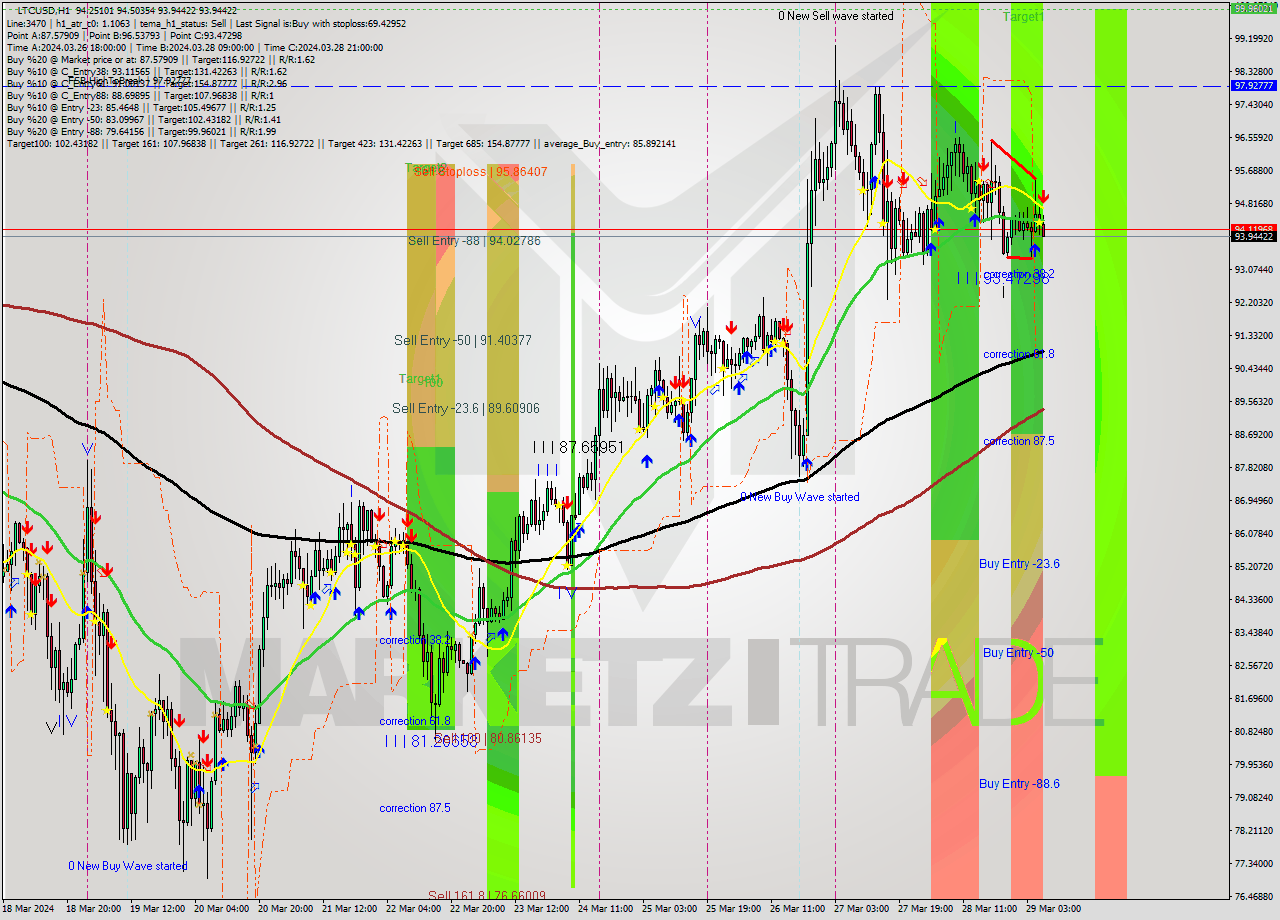The image size is (1280, 920).
Task: Click the 'Point A:87.57909' info line
Action: 125,35
